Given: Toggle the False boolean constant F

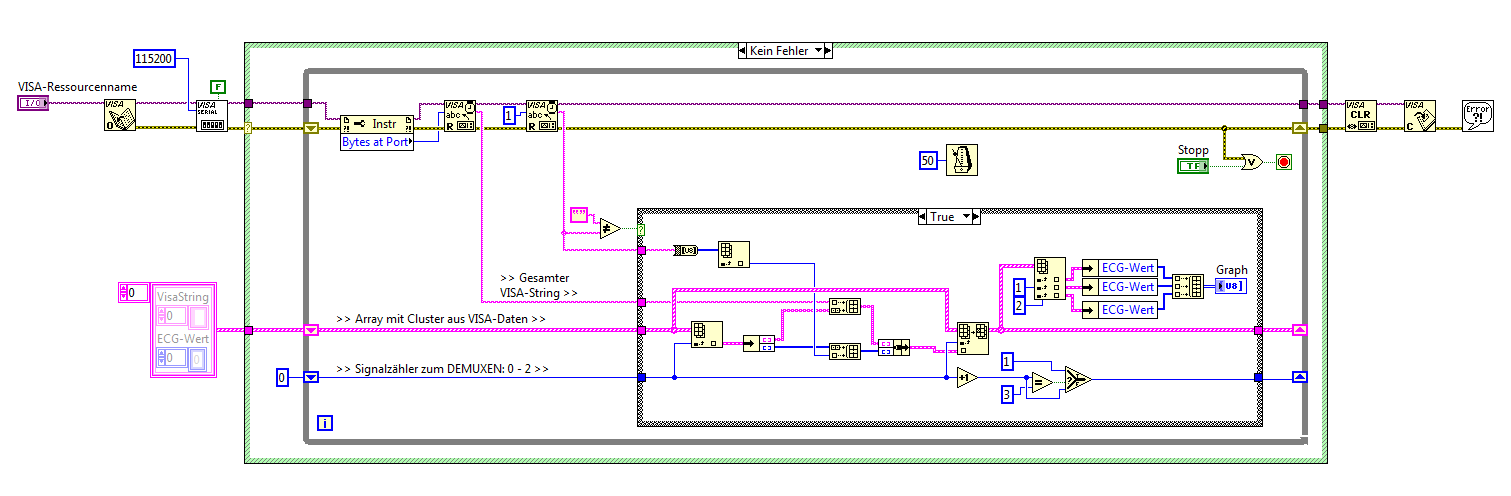Looking at the screenshot, I should tap(218, 87).
